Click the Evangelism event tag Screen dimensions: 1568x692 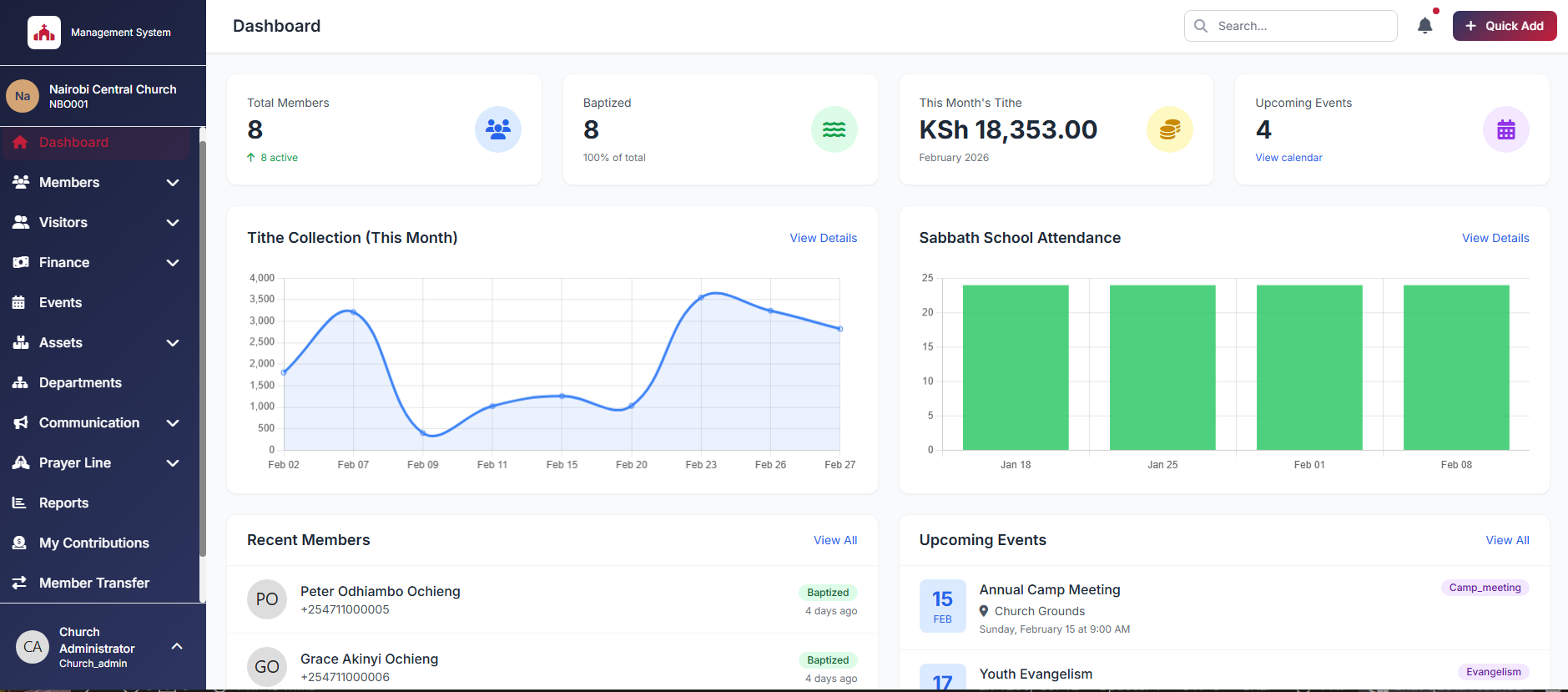[x=1493, y=672]
